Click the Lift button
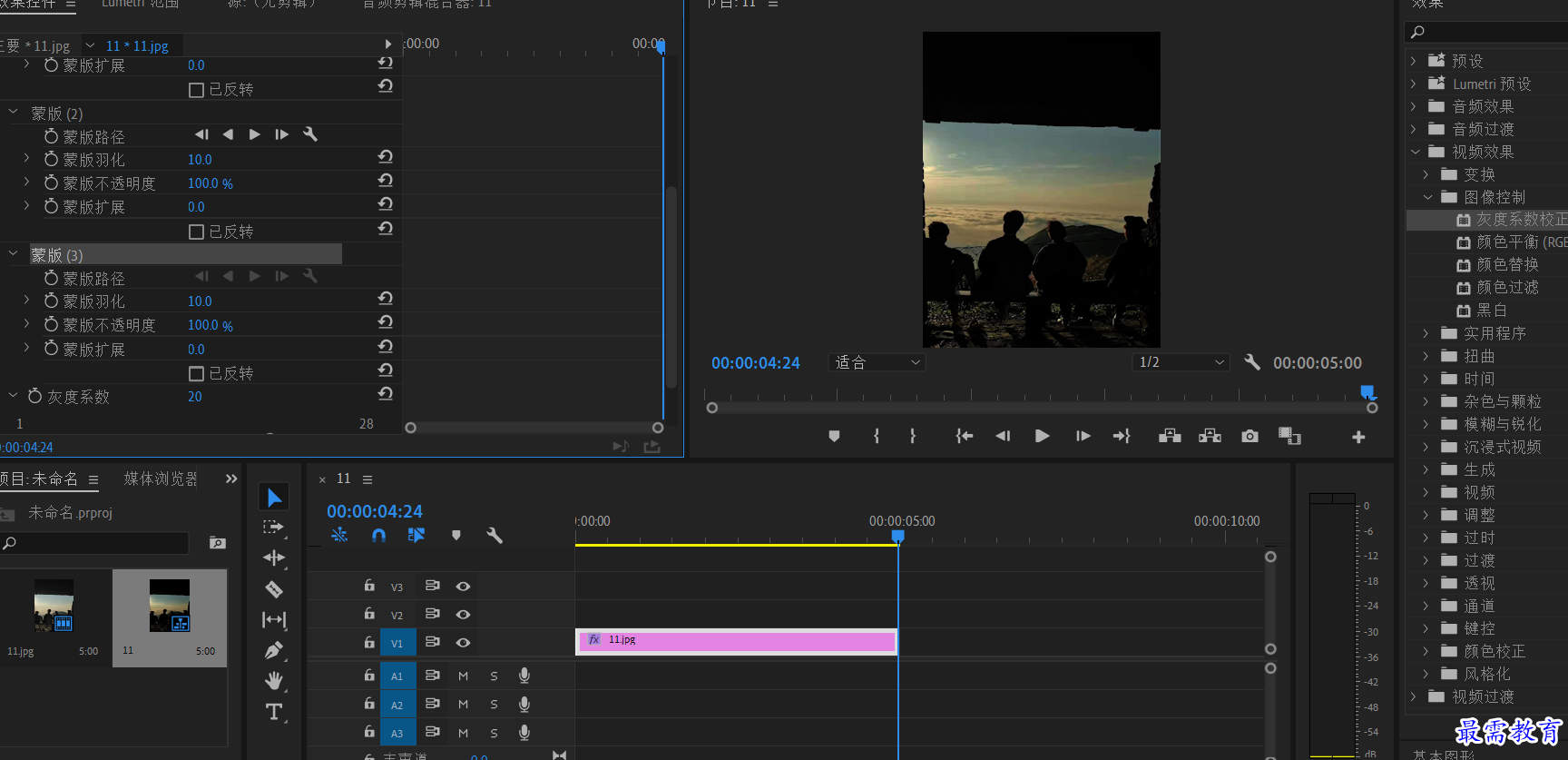1568x760 pixels. 1170,436
